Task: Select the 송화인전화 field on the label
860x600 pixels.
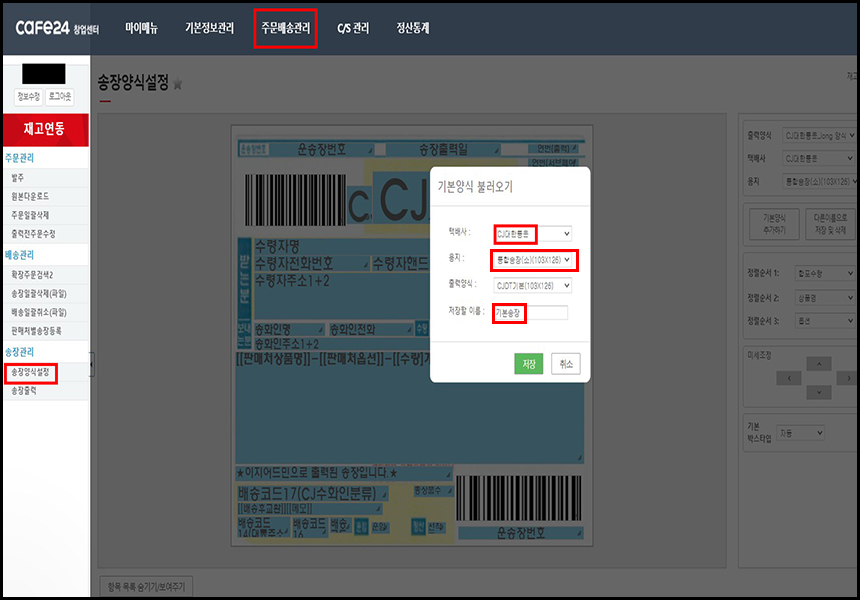Action: tap(370, 330)
